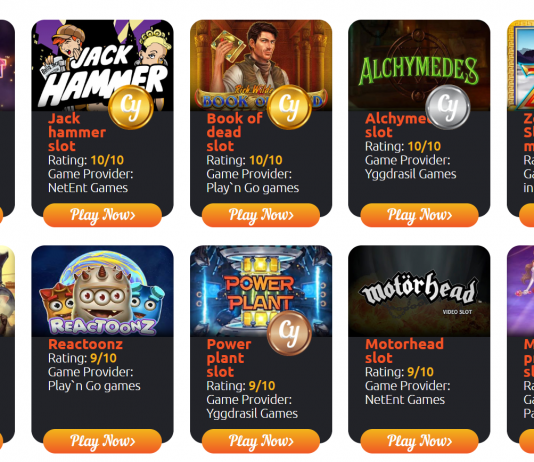Select the Alchymedes game artwork

(x=419, y=65)
